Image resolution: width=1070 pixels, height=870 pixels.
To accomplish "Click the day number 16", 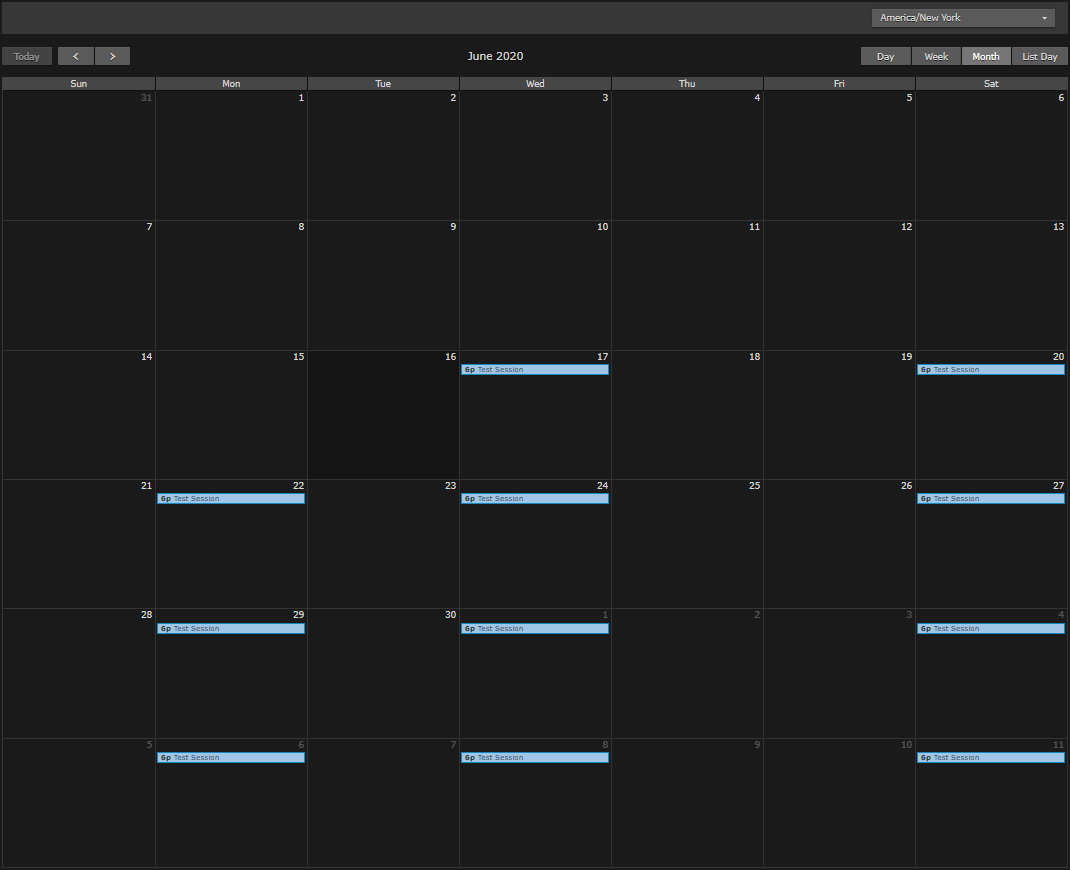I will pos(450,357).
